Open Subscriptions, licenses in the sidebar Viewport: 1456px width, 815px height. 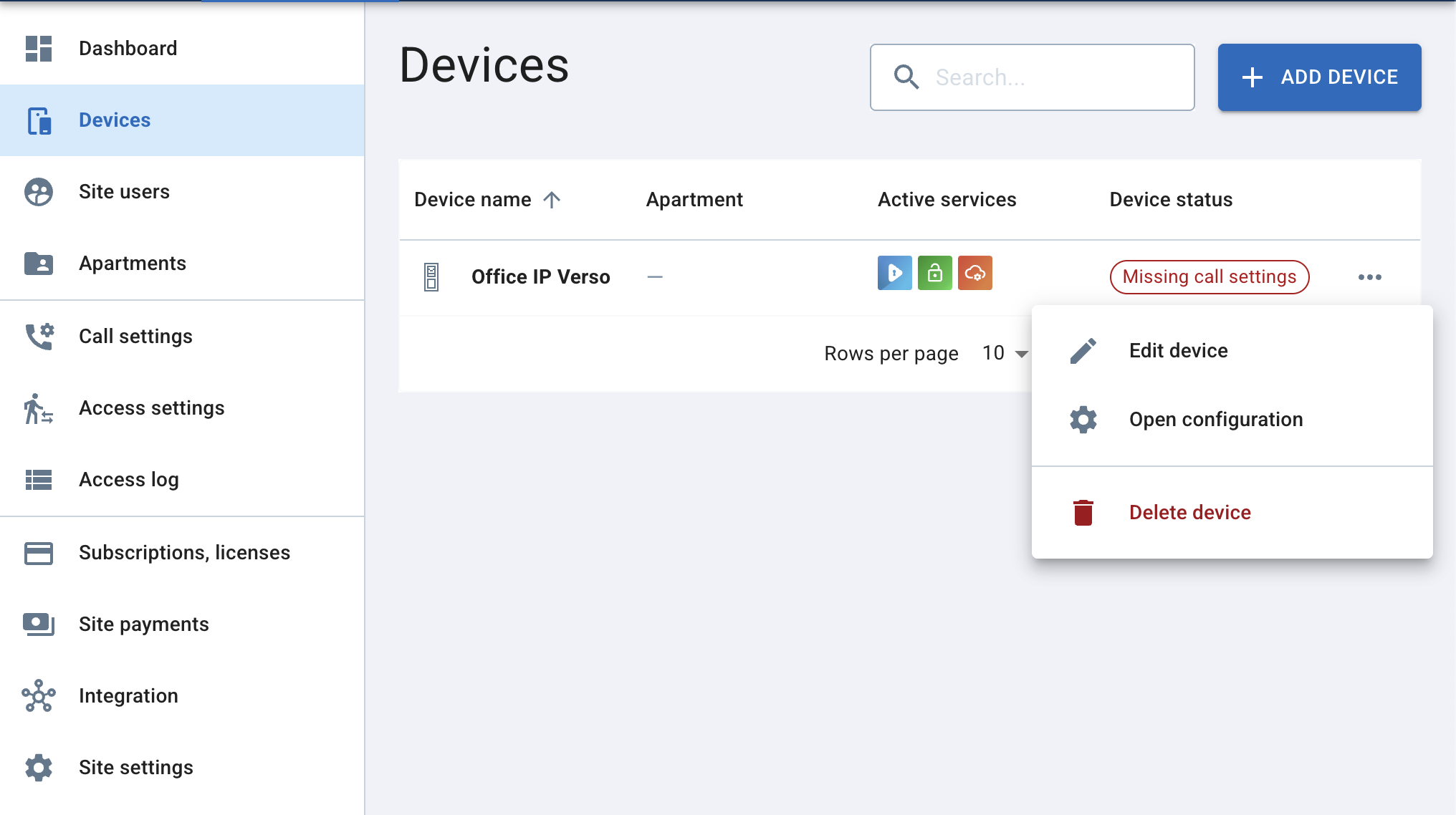click(x=184, y=553)
